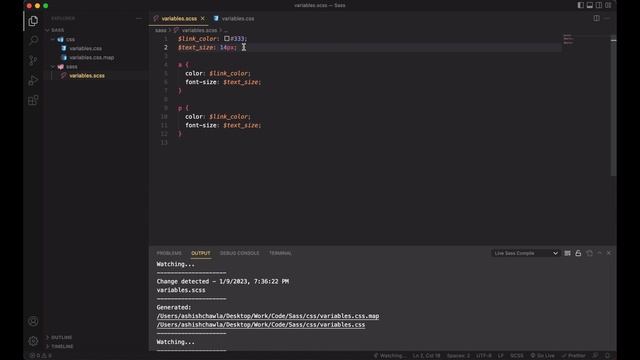Open the /css/variables.css path link in Output
640x360 pixels.
(261, 325)
